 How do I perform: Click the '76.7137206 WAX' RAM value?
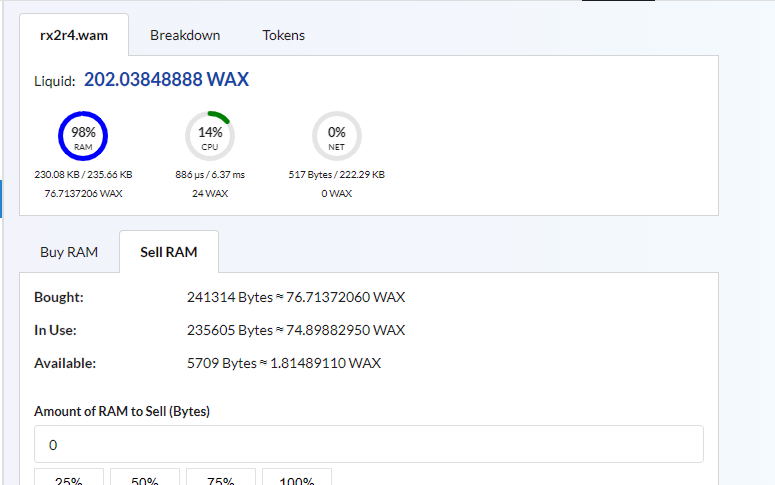coord(83,194)
